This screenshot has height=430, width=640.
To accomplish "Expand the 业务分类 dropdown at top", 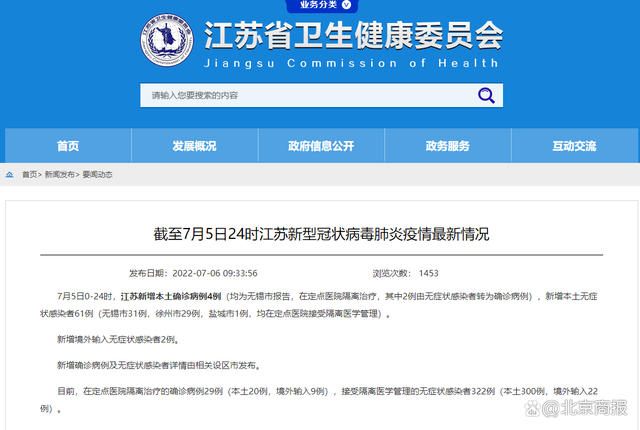I will pos(322,5).
